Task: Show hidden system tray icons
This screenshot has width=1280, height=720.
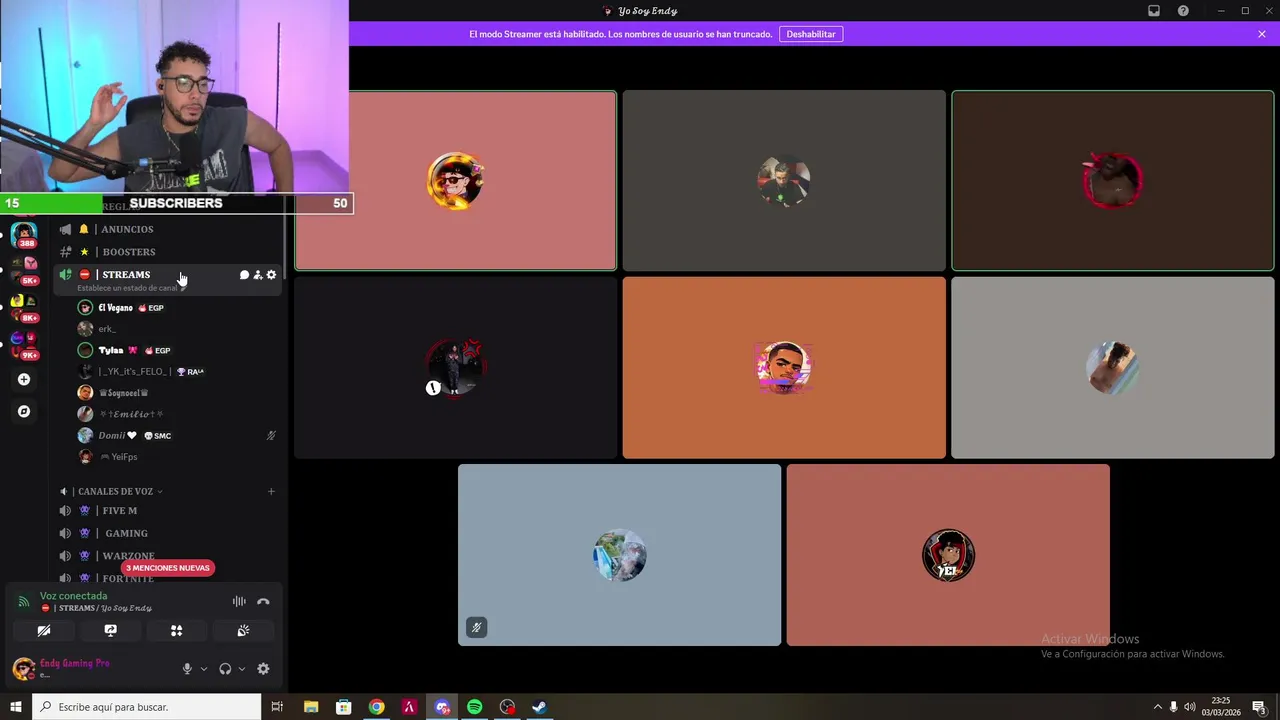Action: pos(1158,707)
